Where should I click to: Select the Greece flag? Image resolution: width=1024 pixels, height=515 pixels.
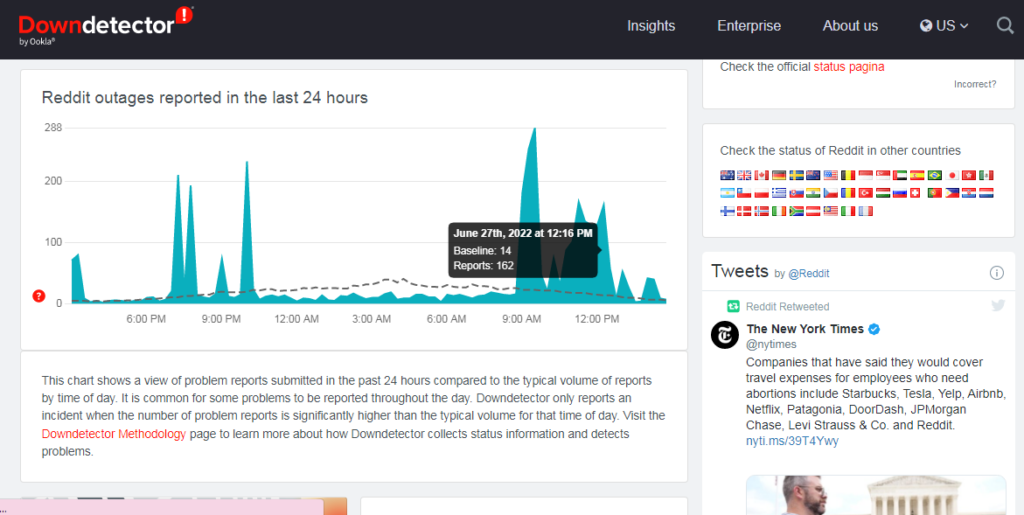click(x=779, y=193)
